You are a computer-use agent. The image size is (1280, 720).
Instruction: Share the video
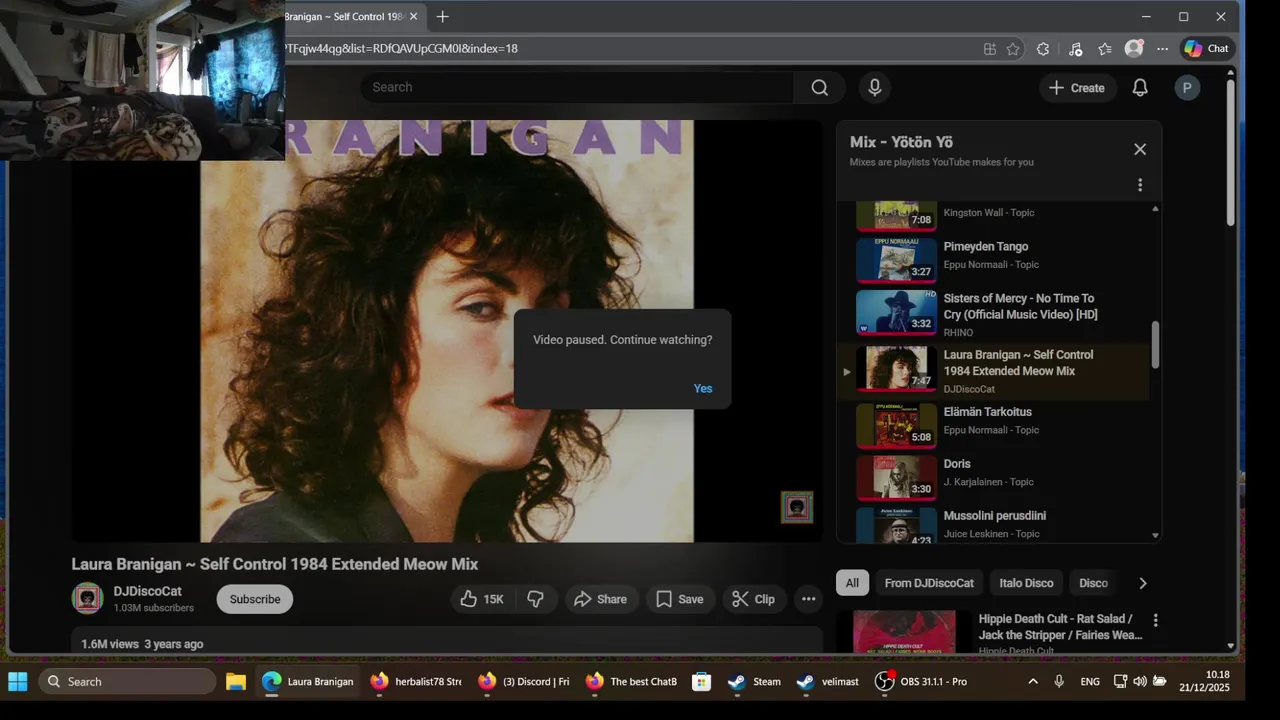[x=602, y=599]
